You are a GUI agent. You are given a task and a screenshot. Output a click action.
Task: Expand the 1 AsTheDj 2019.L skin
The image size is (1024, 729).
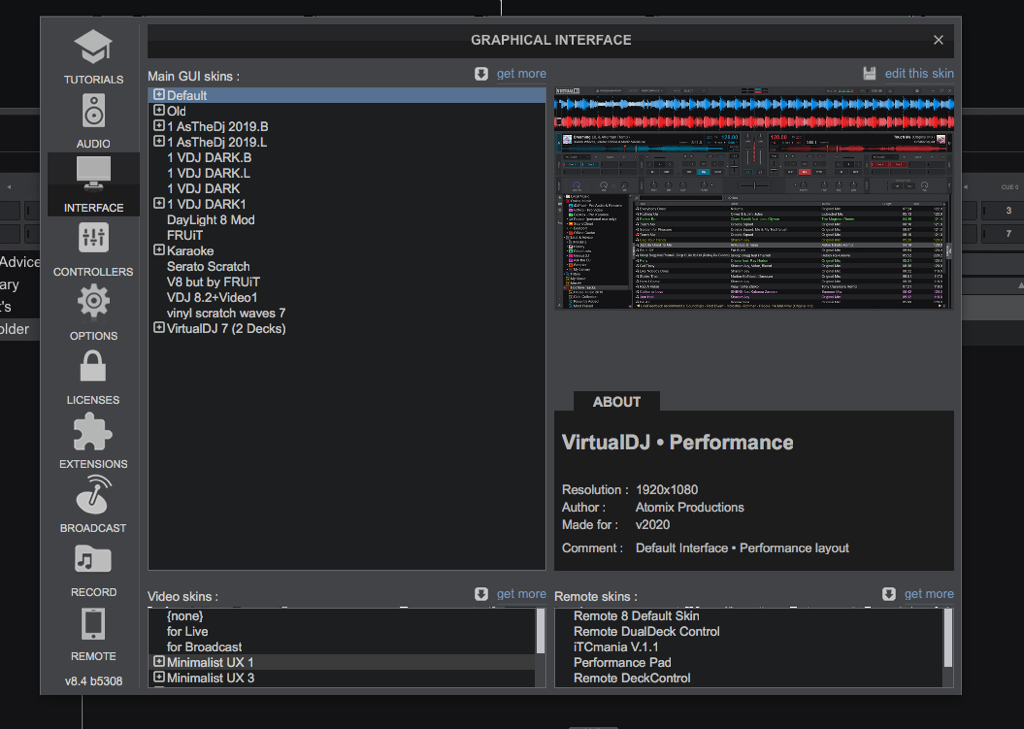[159, 141]
